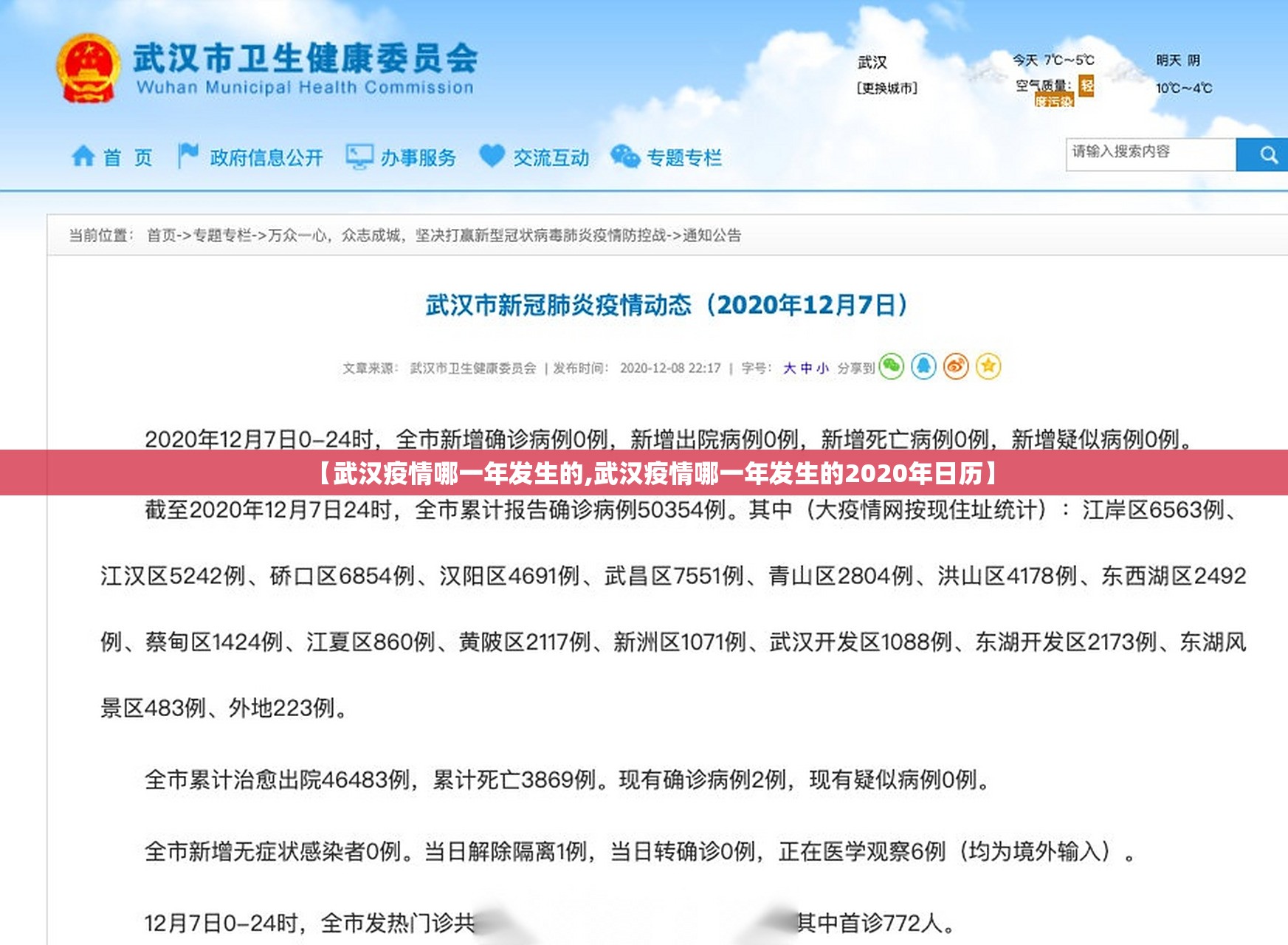Click the 首页 breadcrumb link

point(161,236)
